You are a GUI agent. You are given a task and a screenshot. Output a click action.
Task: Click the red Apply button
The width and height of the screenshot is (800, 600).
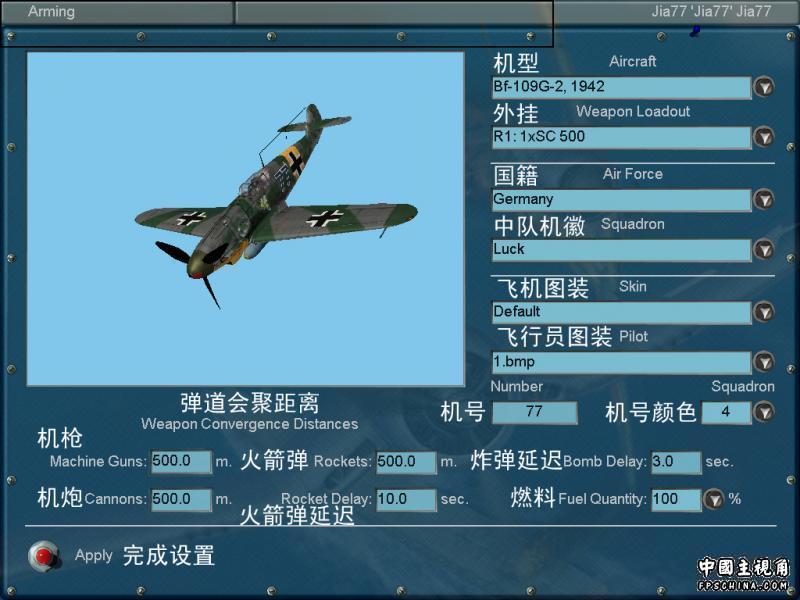[44, 556]
